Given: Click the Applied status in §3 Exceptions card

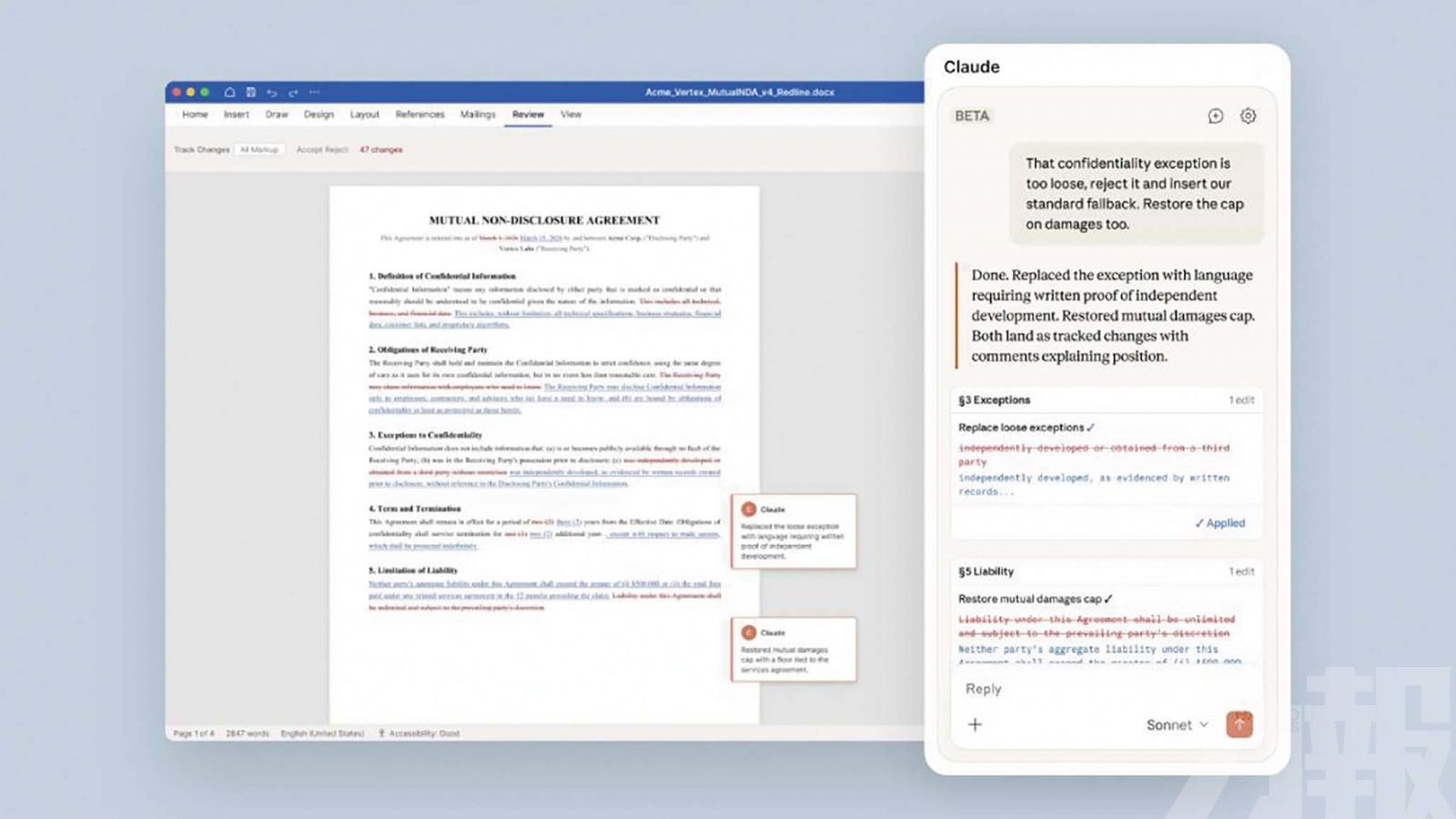Looking at the screenshot, I should pos(1219,523).
